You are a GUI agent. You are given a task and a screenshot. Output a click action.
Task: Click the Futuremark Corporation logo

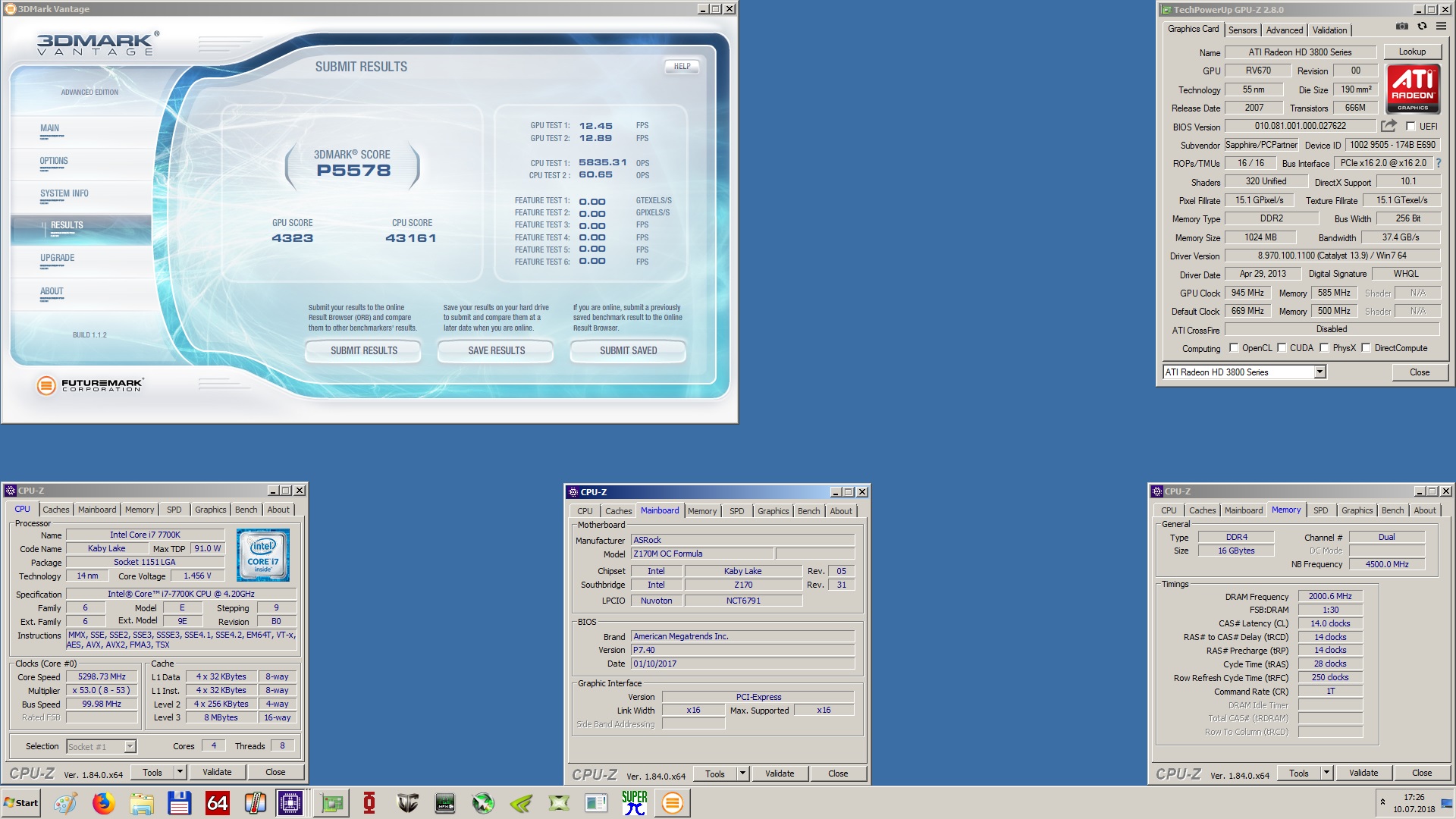tap(90, 385)
